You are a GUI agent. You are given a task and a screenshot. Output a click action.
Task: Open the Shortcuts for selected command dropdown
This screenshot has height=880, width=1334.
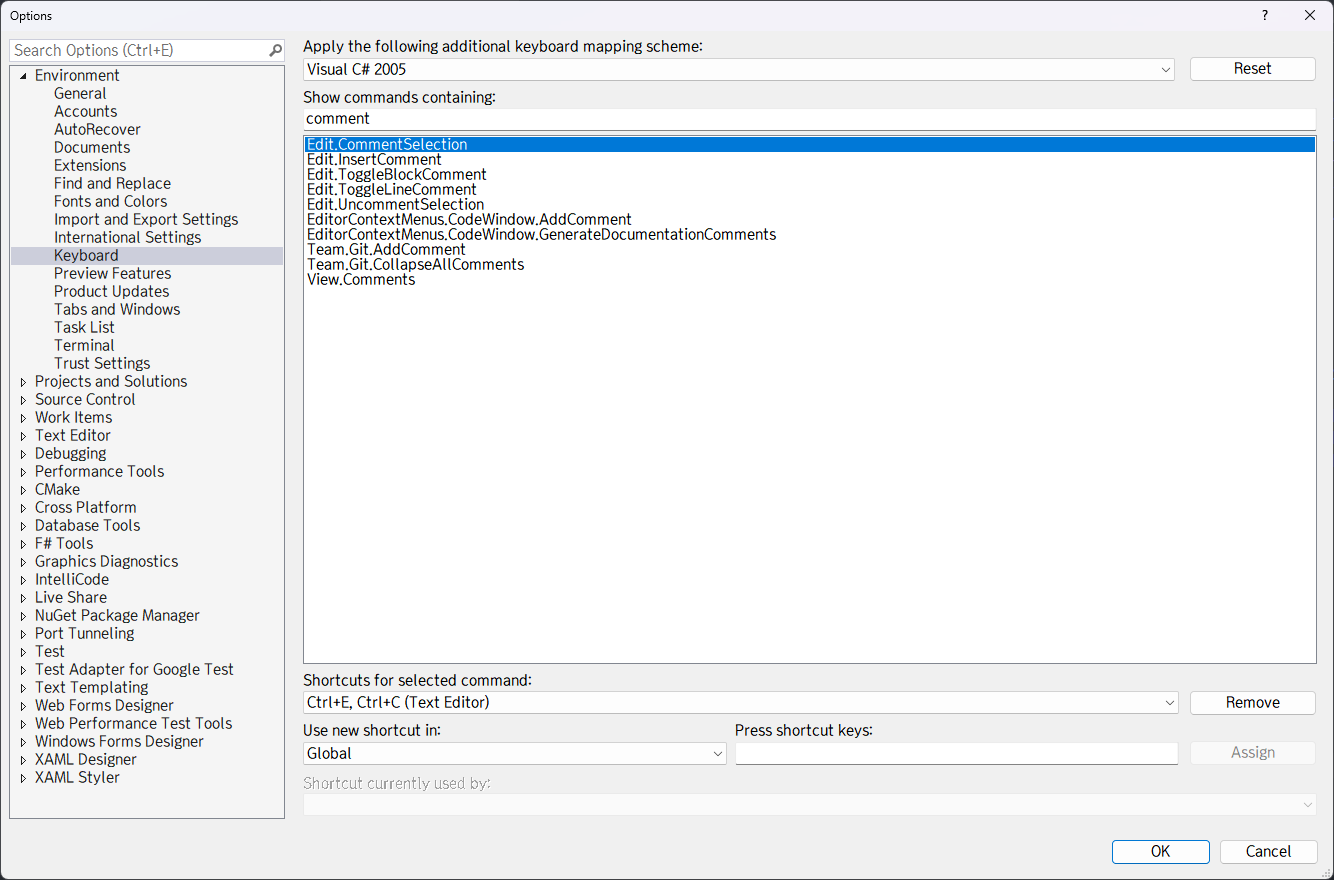(x=1169, y=702)
